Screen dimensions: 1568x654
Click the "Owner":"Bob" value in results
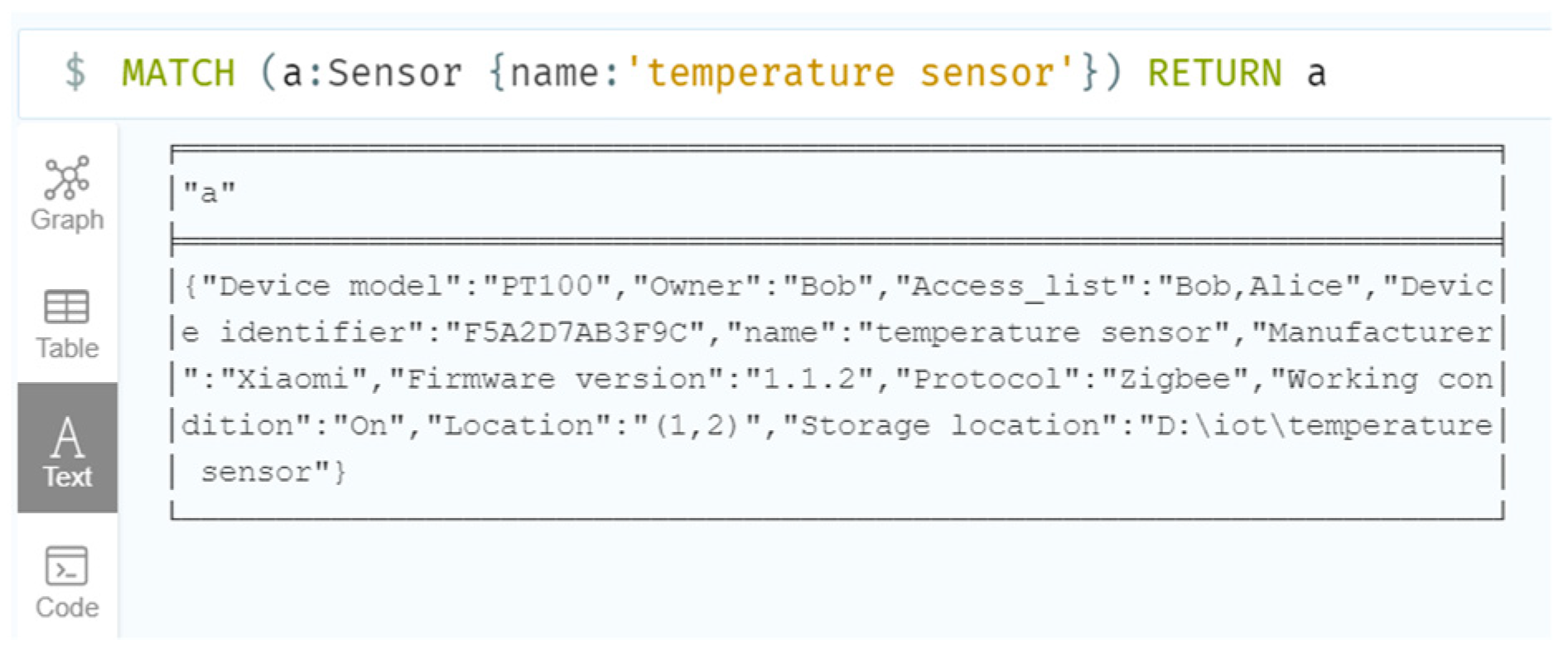[x=753, y=287]
